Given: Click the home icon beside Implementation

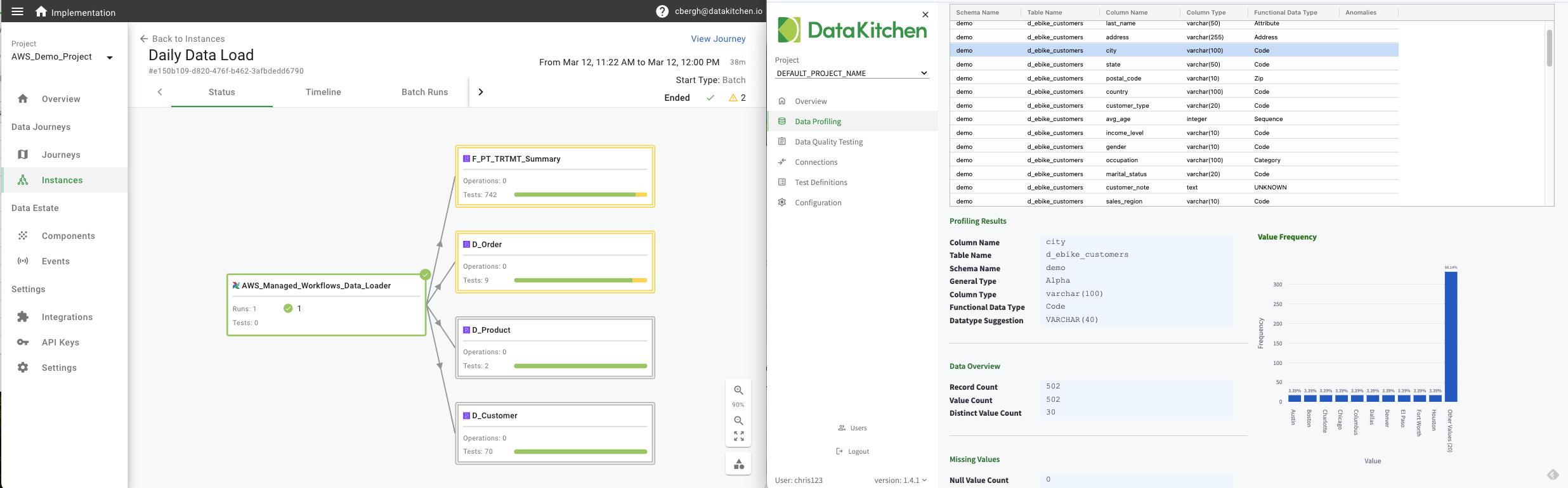Looking at the screenshot, I should (x=41, y=11).
